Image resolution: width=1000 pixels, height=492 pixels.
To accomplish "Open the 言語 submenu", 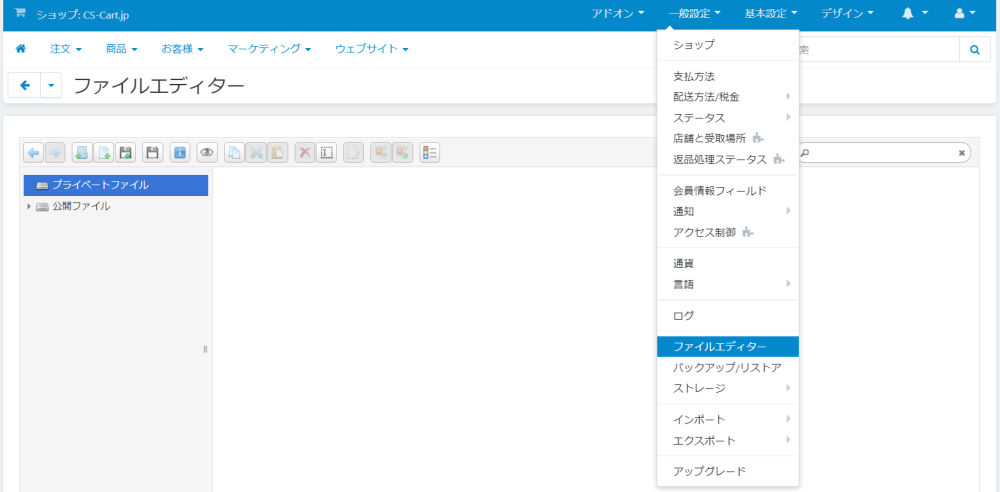I will coord(728,284).
